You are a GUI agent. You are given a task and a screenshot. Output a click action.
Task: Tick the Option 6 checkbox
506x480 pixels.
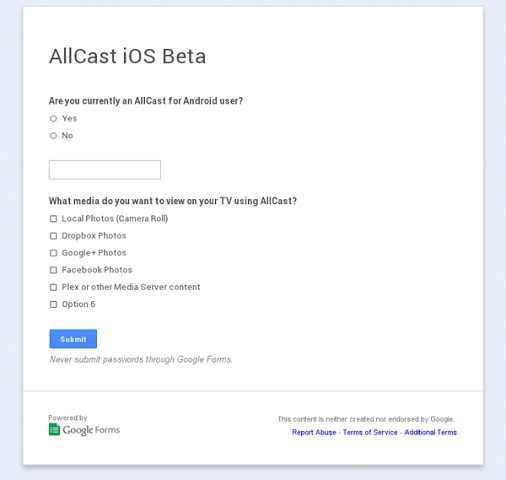[53, 304]
